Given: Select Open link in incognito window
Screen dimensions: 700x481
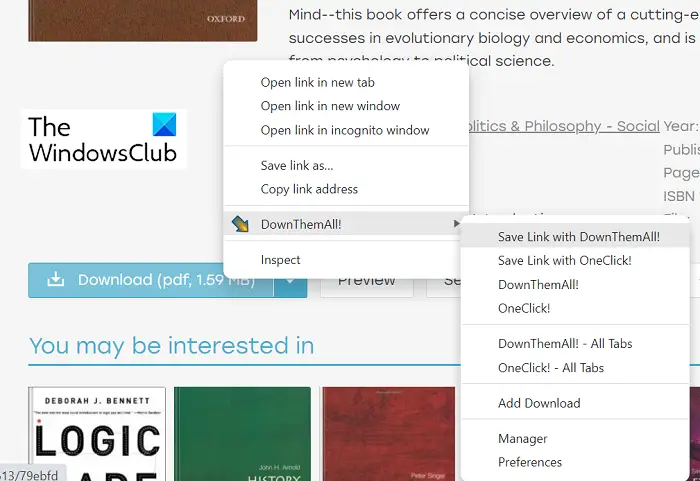Looking at the screenshot, I should pos(346,130).
